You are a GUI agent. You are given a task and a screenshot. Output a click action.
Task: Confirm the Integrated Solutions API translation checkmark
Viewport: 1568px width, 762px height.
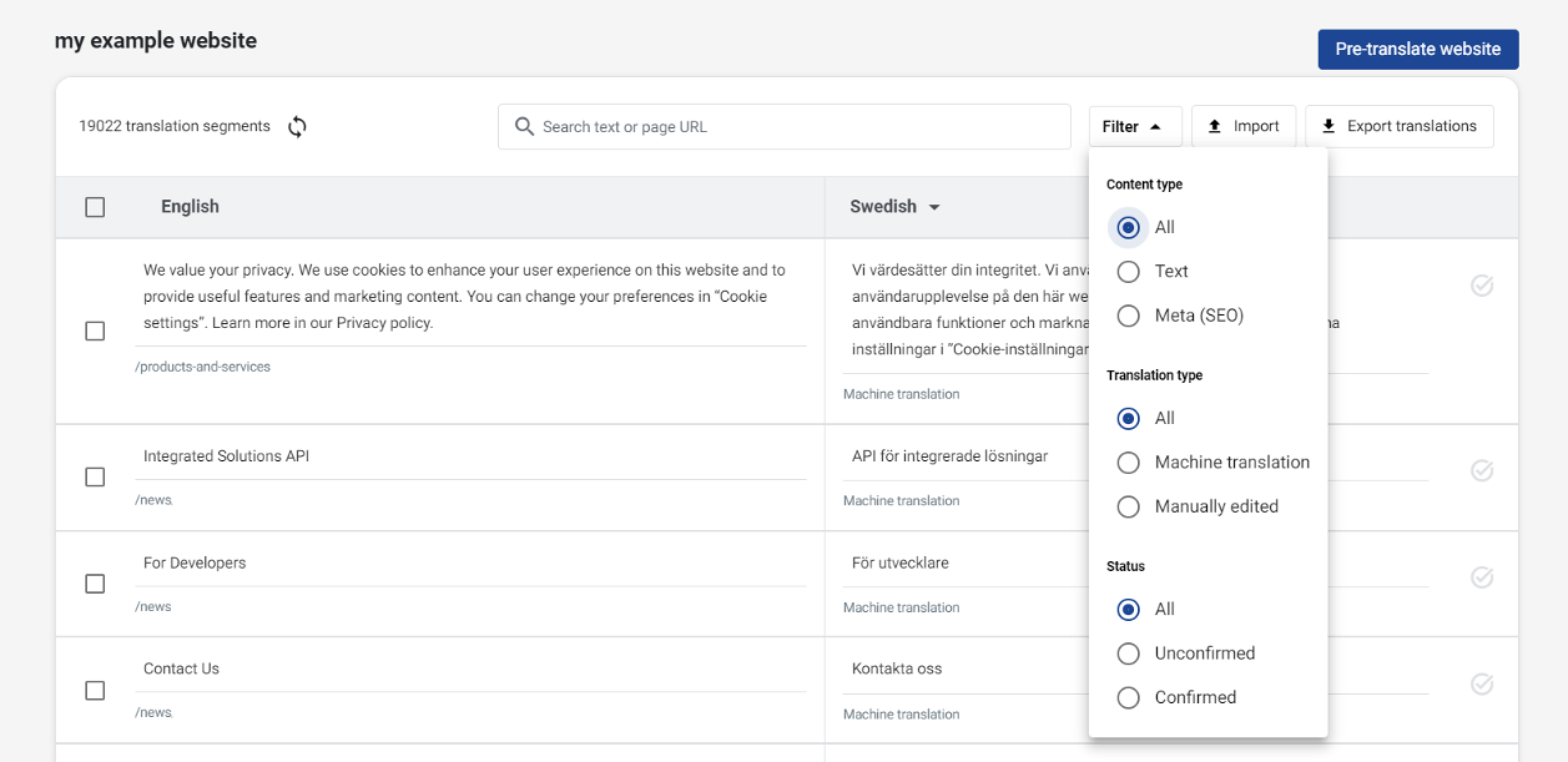(1482, 470)
